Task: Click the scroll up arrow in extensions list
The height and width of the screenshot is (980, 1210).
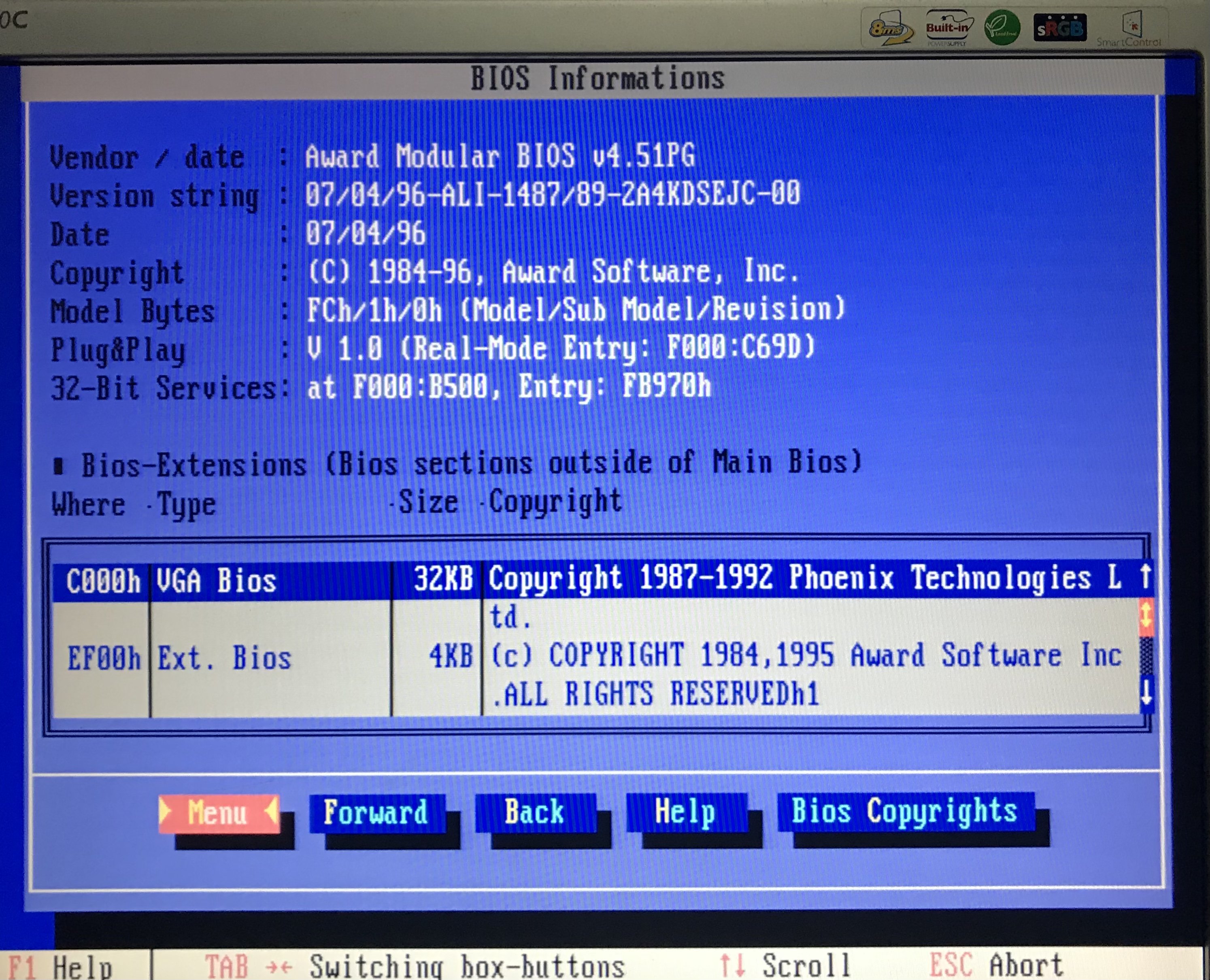Action: click(1146, 577)
